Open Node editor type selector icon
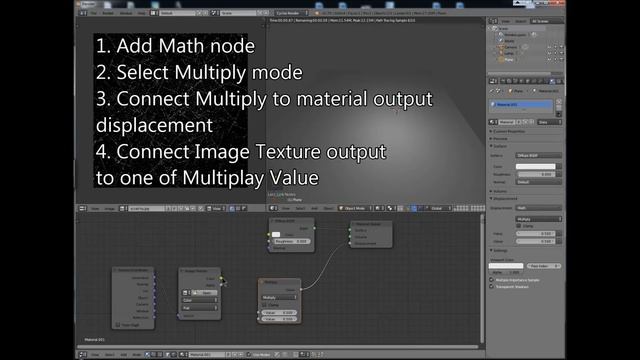640x360 pixels. point(83,355)
